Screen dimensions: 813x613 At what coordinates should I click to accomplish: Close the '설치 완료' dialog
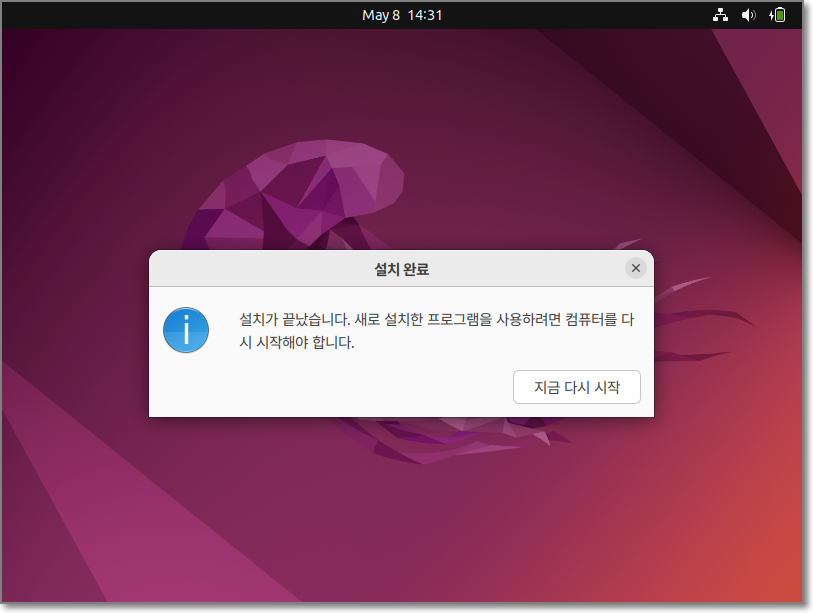click(x=636, y=268)
